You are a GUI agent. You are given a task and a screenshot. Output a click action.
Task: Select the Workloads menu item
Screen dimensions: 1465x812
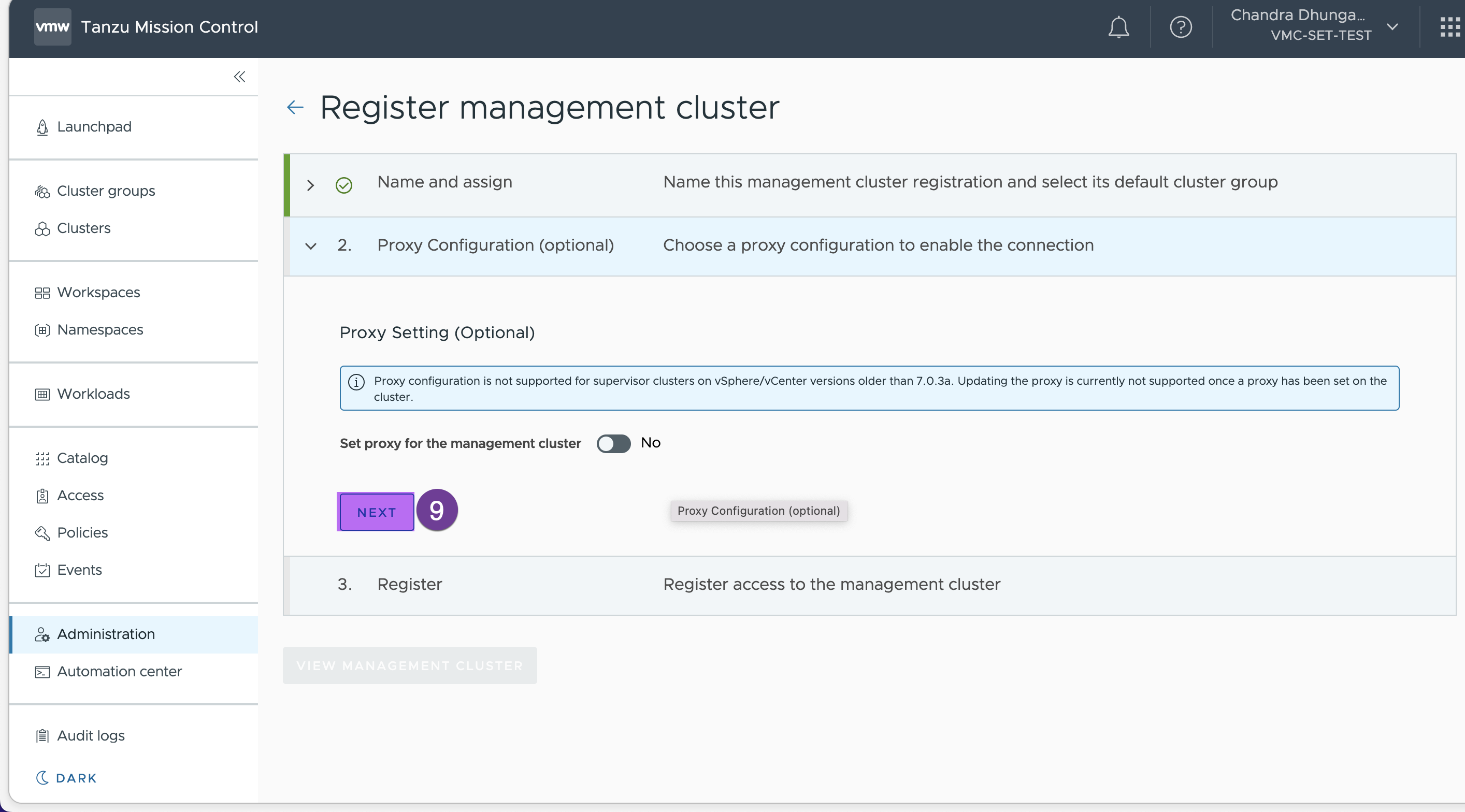[x=93, y=393]
